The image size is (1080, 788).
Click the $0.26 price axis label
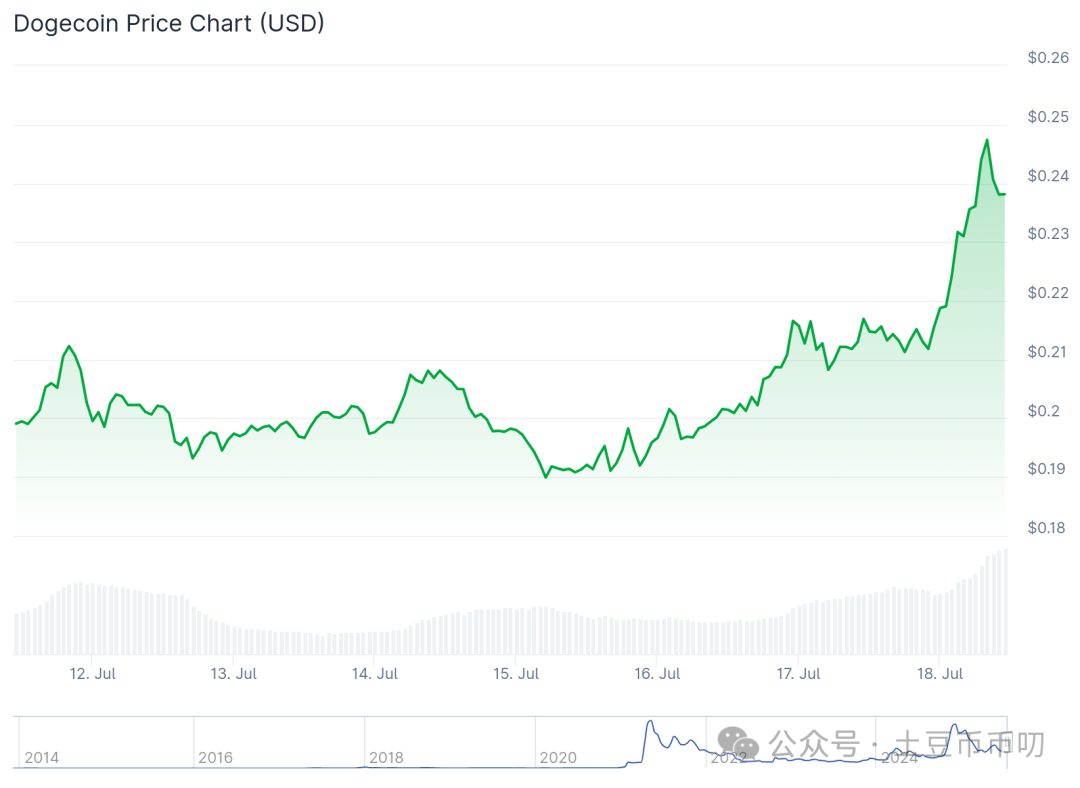click(x=1048, y=58)
